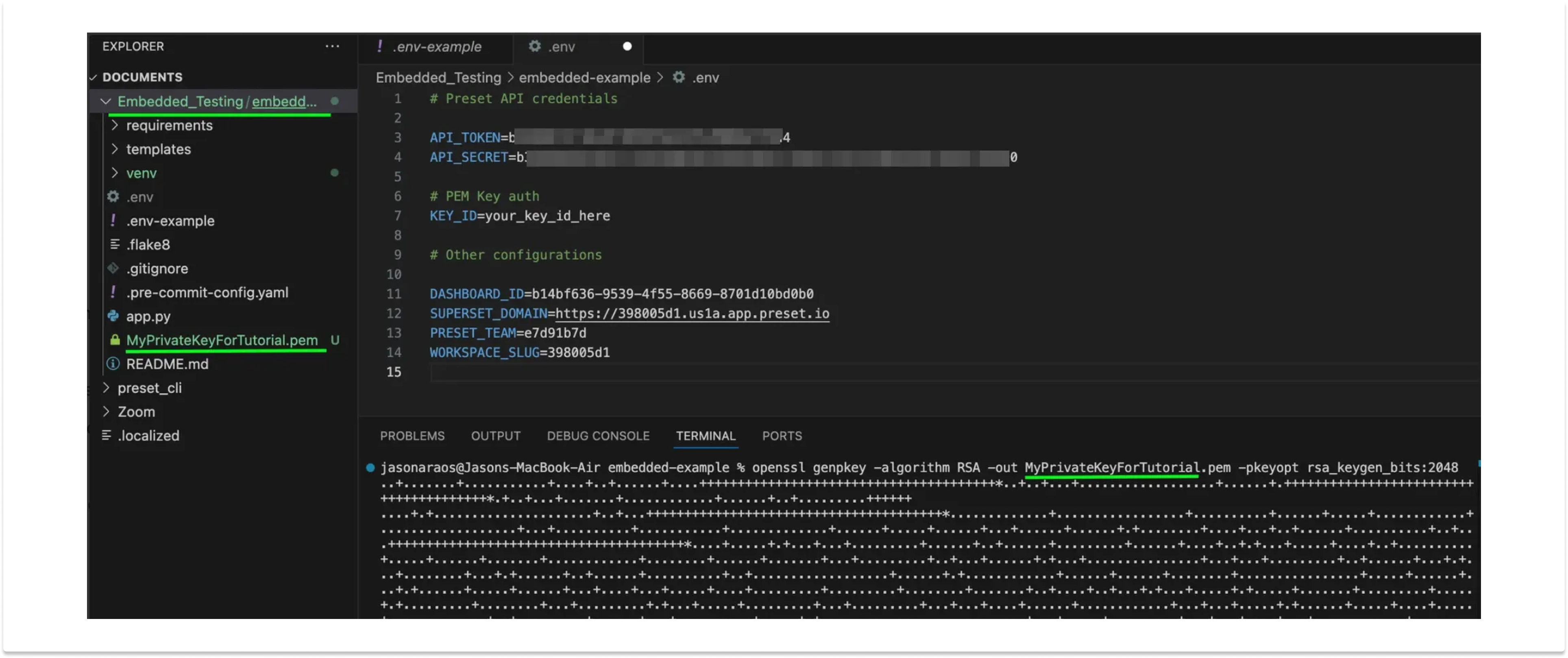
Task: Open the PROBLEMS panel tab
Action: pos(412,436)
